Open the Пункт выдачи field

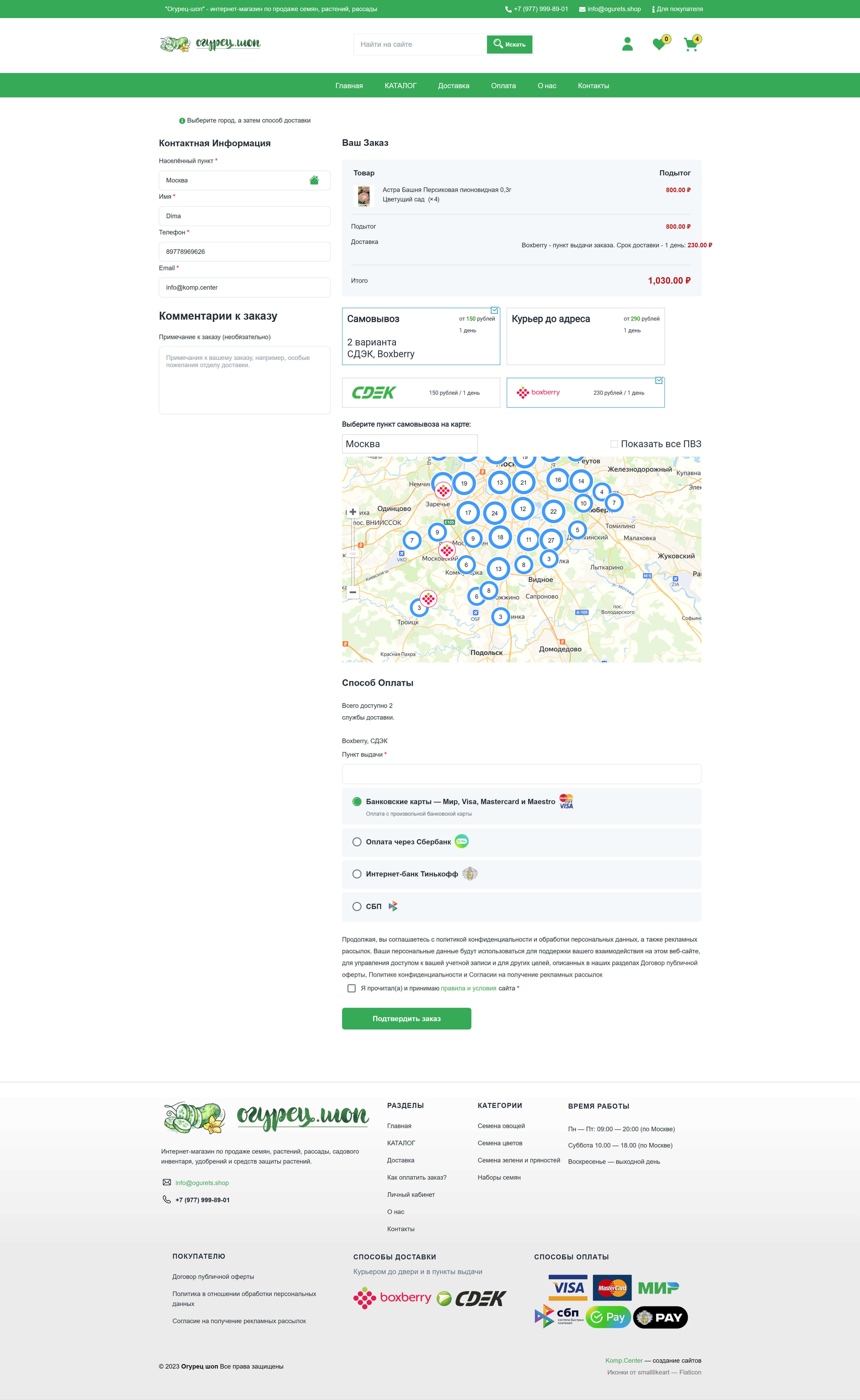coord(521,774)
